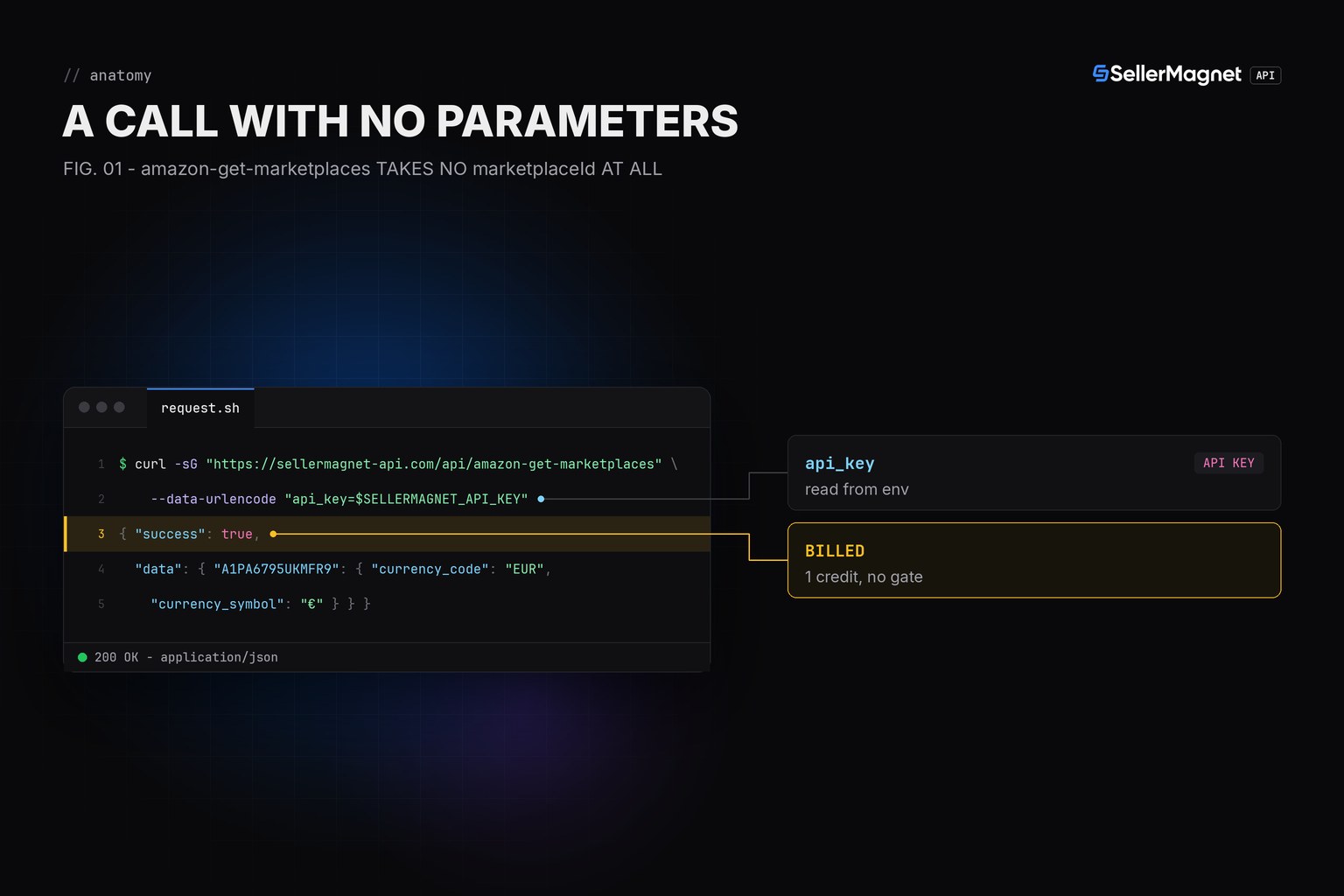Open the BILLED annotation card

(x=1034, y=560)
